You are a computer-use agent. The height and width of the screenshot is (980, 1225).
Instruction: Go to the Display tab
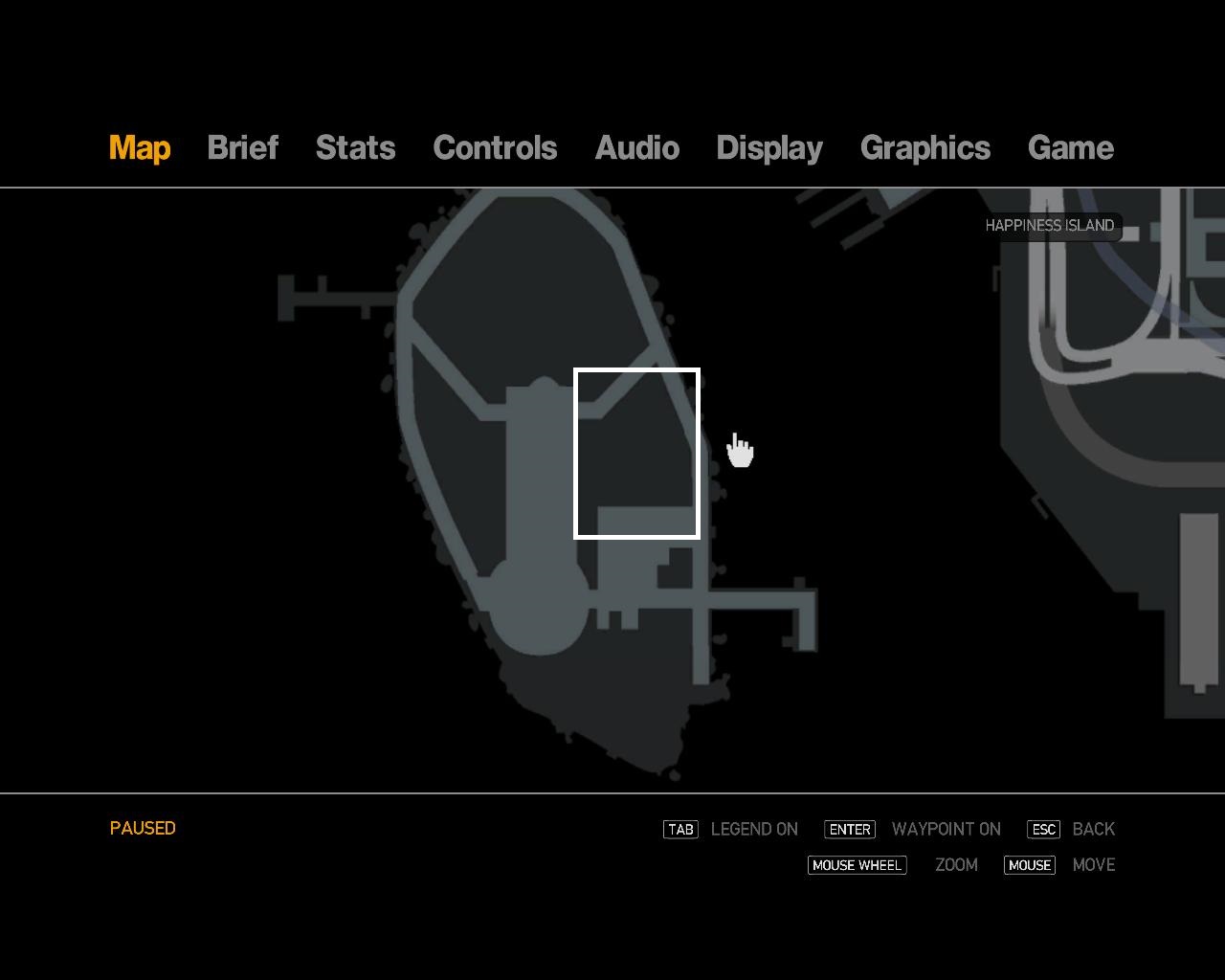[769, 148]
